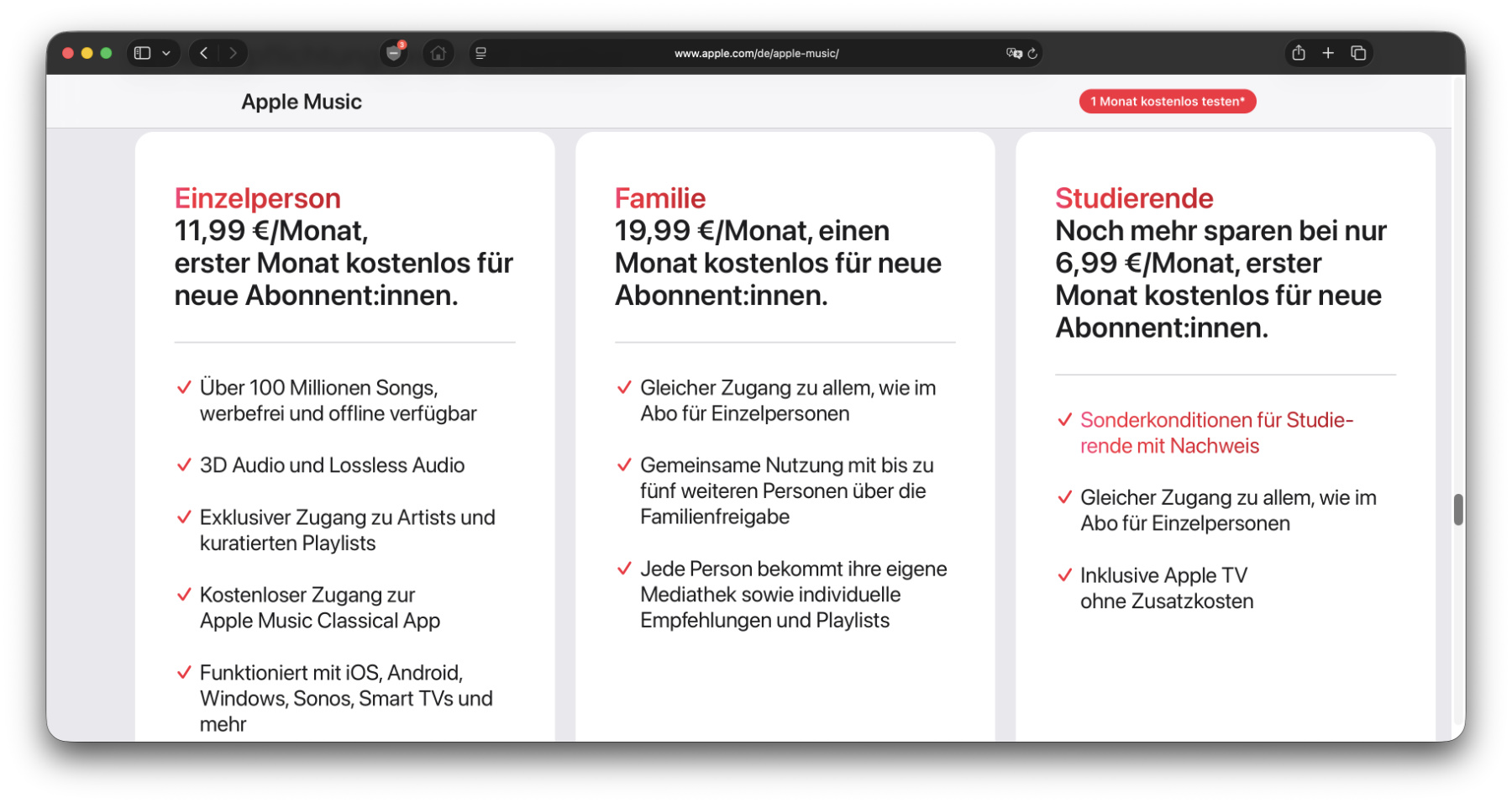Select the Studierende plan heading
Screen dimensions: 1512x803
point(1134,198)
